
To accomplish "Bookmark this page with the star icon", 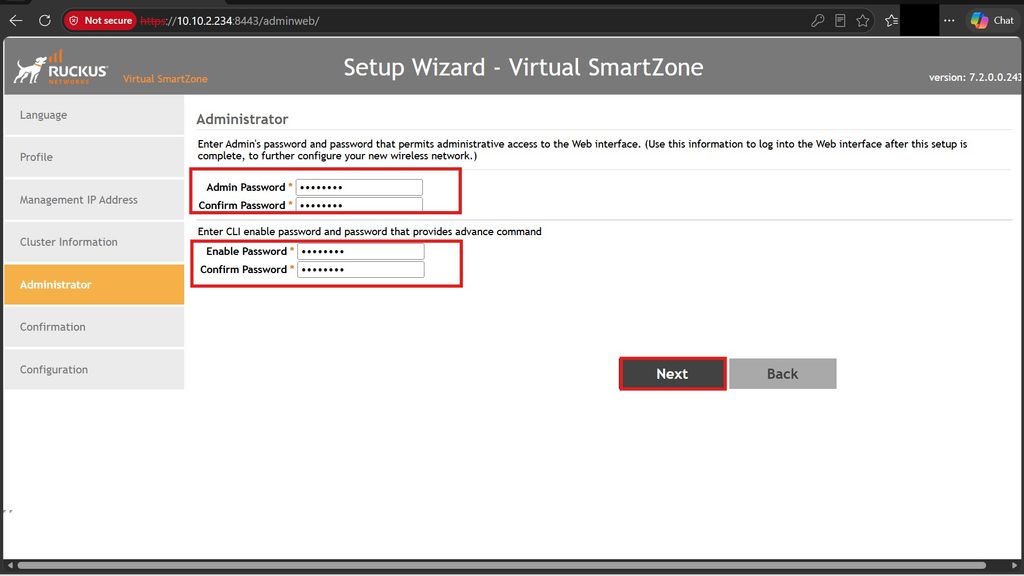I will click(x=863, y=21).
